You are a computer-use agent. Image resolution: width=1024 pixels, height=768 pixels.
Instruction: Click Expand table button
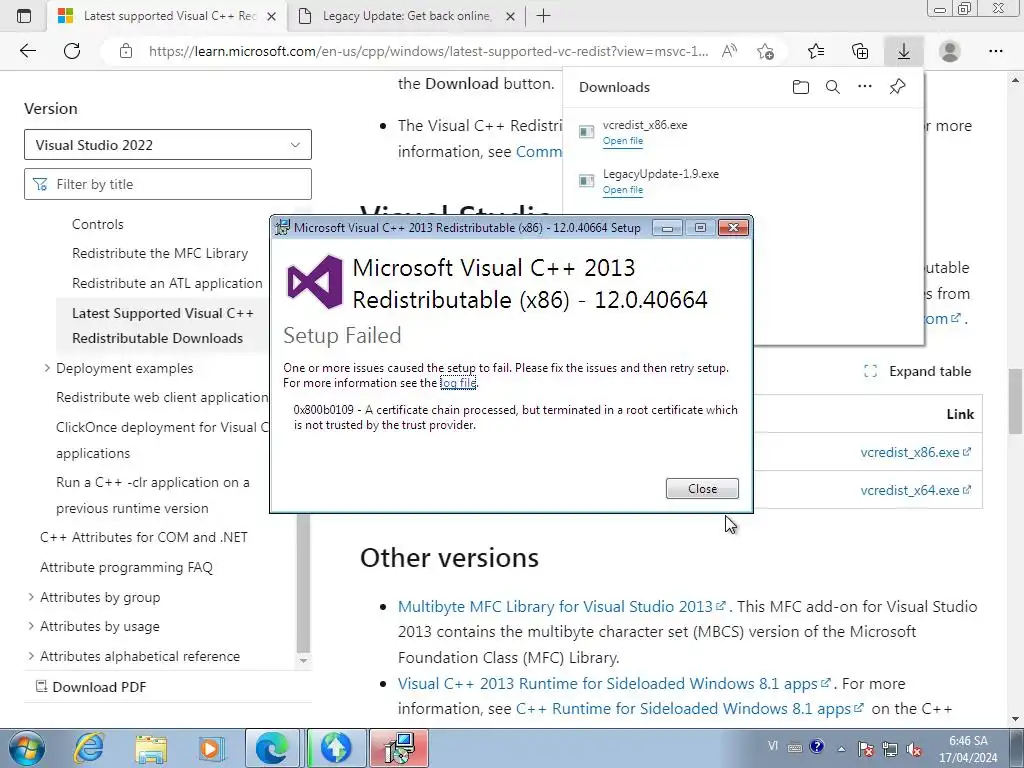pyautogui.click(x=918, y=371)
